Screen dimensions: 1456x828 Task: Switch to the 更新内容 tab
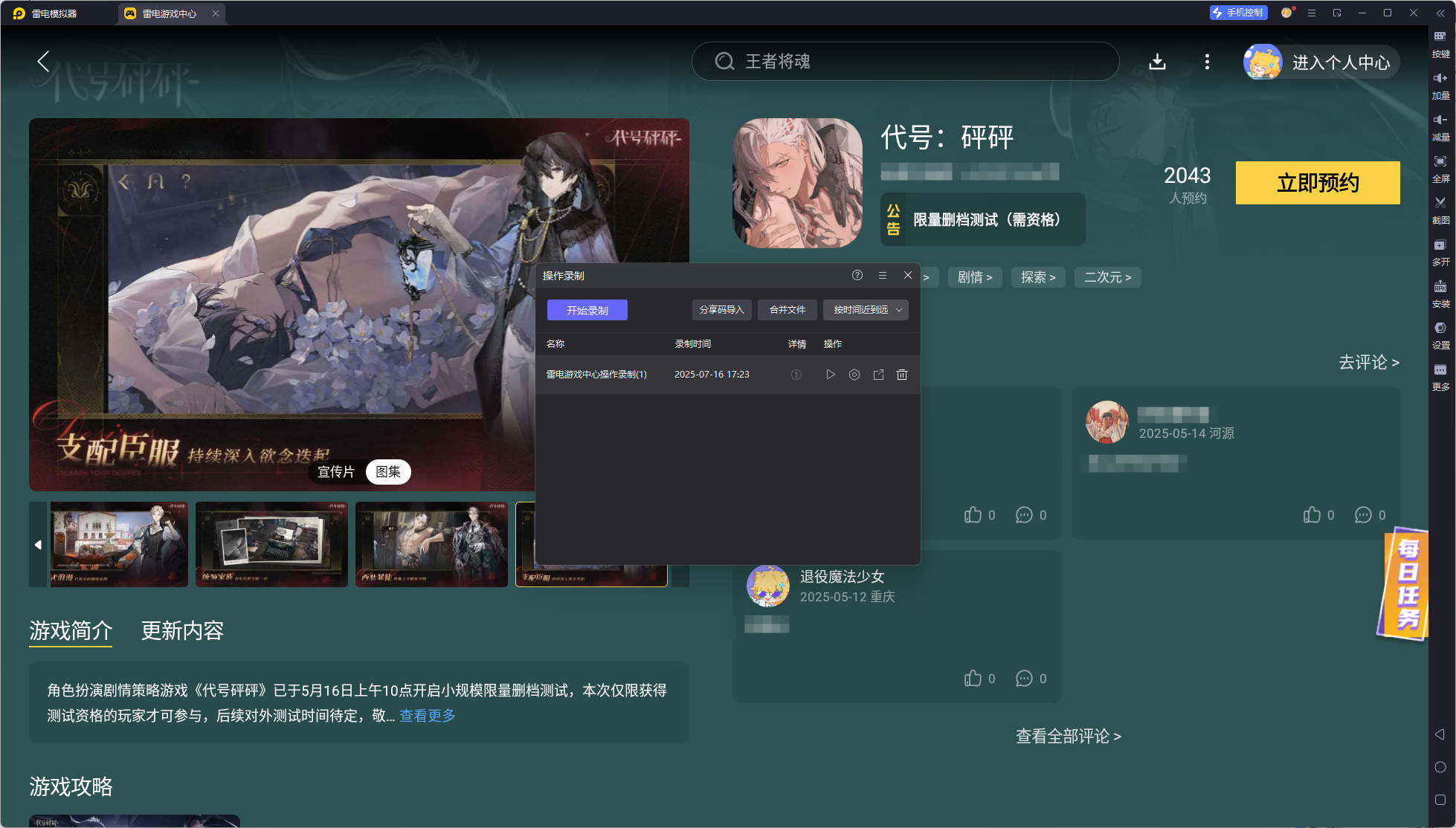coord(182,631)
